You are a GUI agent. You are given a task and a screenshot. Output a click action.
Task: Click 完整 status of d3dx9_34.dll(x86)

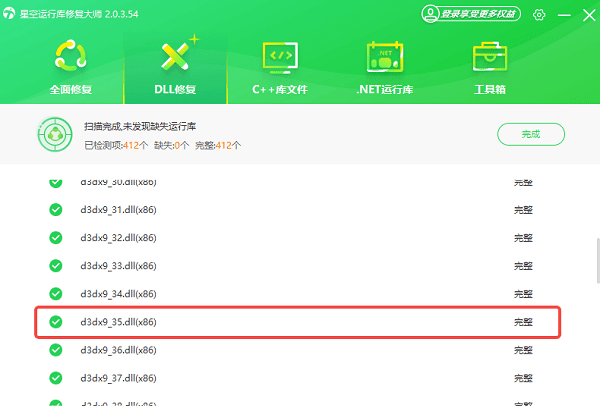(x=523, y=294)
